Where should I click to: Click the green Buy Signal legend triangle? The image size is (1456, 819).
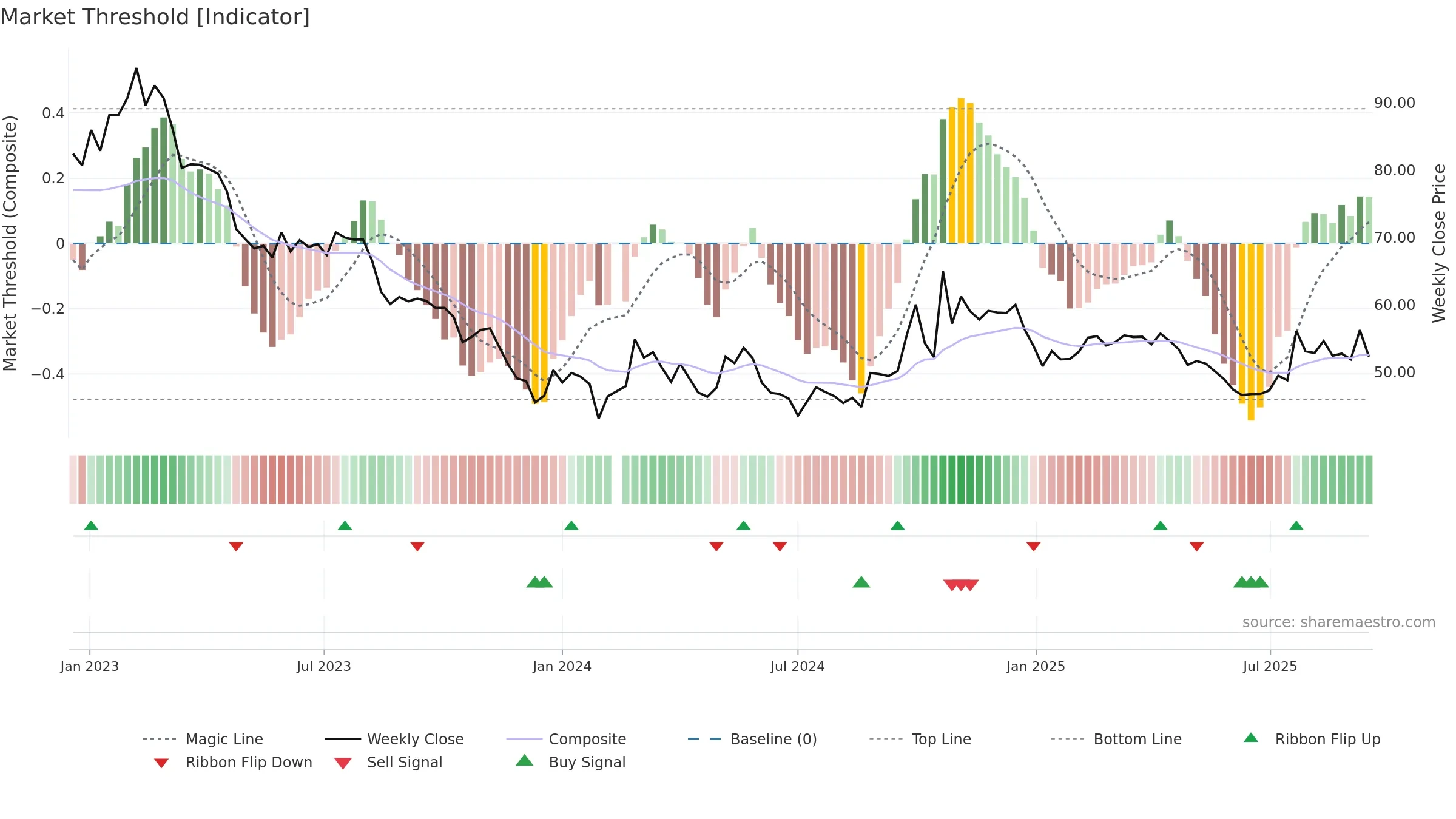point(525,760)
